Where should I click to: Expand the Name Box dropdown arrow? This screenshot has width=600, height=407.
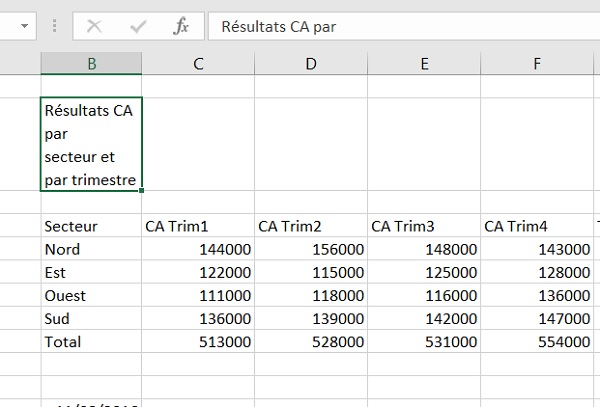click(24, 26)
